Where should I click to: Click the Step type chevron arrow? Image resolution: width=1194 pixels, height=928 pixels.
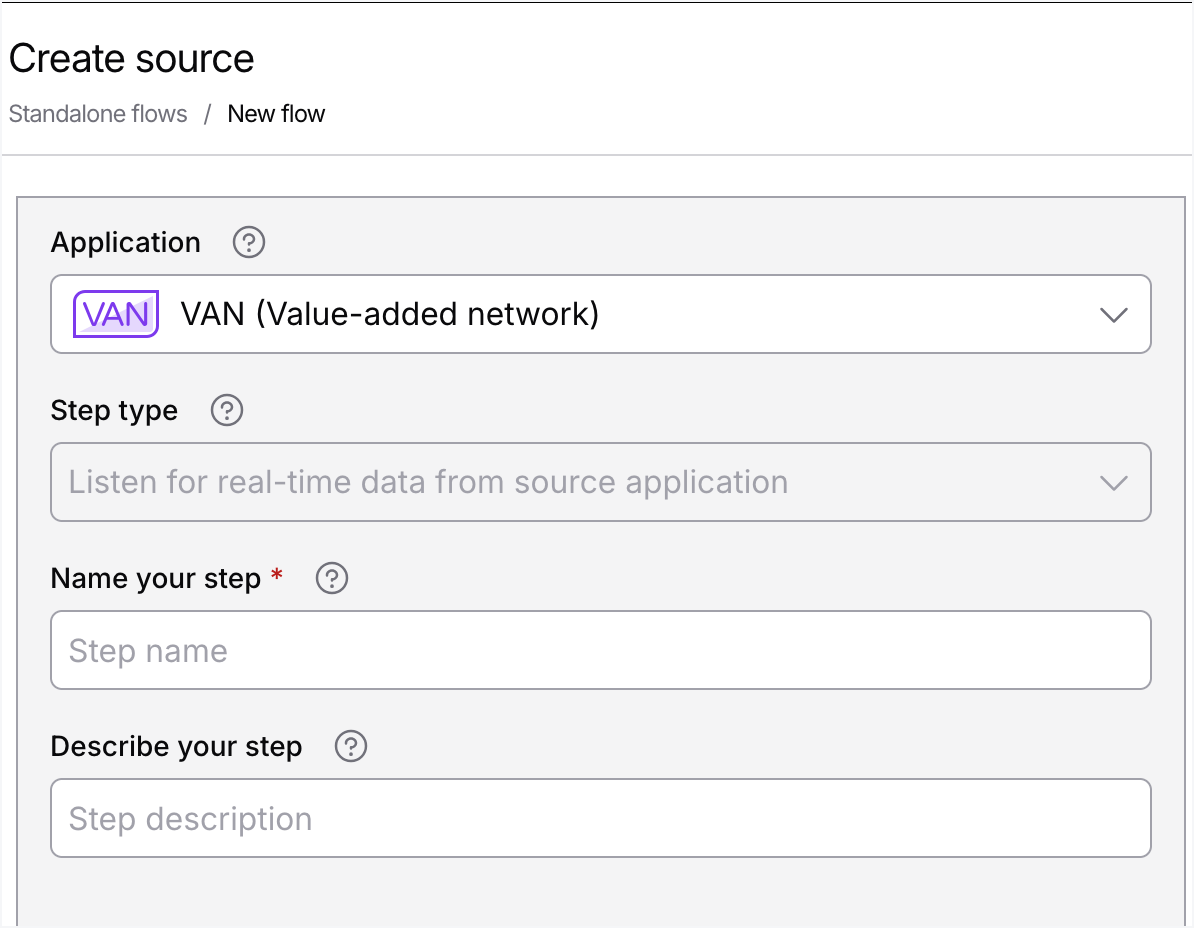point(1113,483)
